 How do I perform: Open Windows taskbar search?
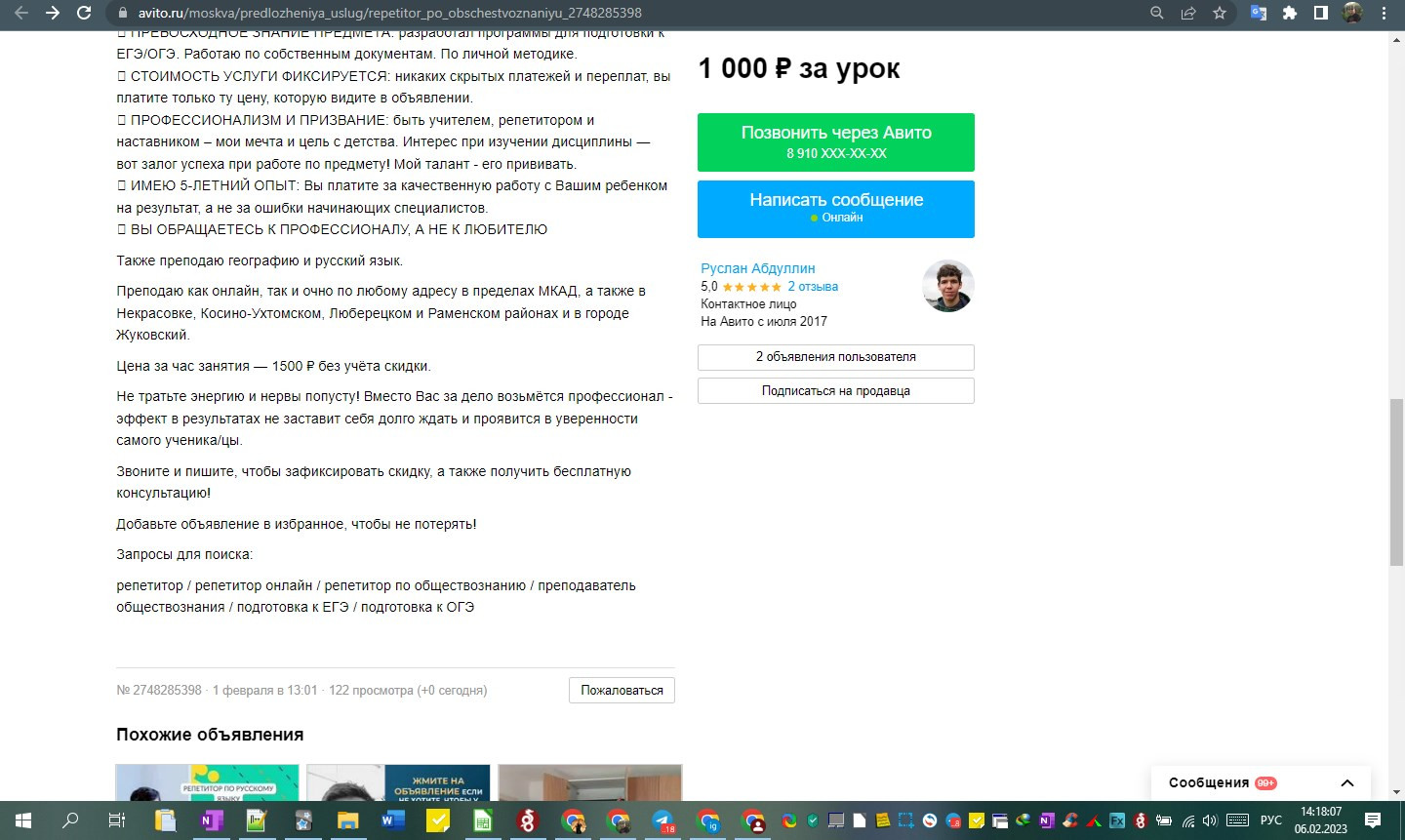coord(70,820)
